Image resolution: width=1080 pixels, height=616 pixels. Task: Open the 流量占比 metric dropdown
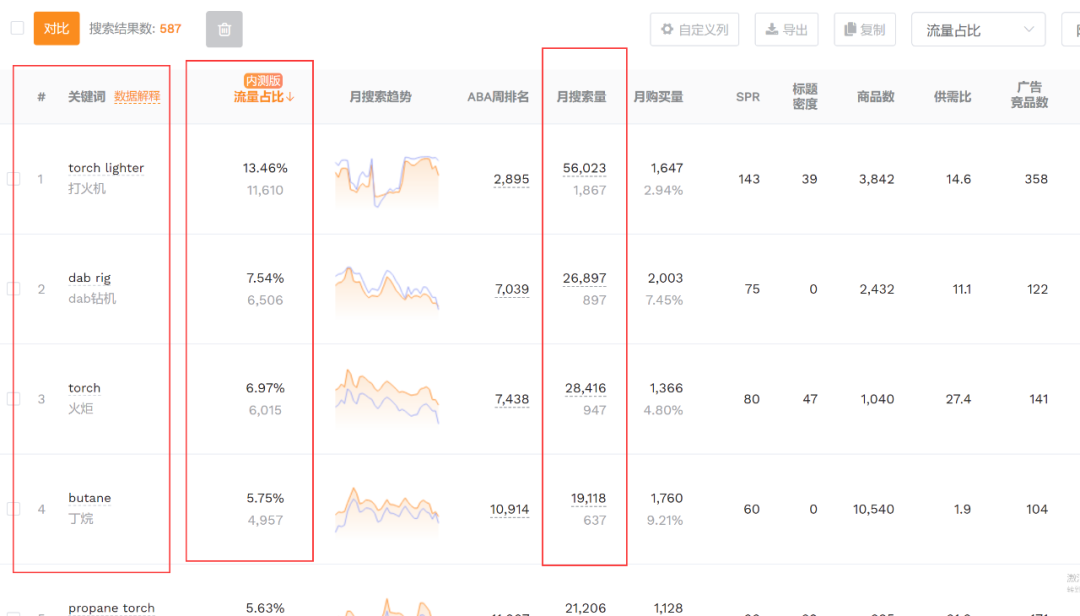(977, 29)
